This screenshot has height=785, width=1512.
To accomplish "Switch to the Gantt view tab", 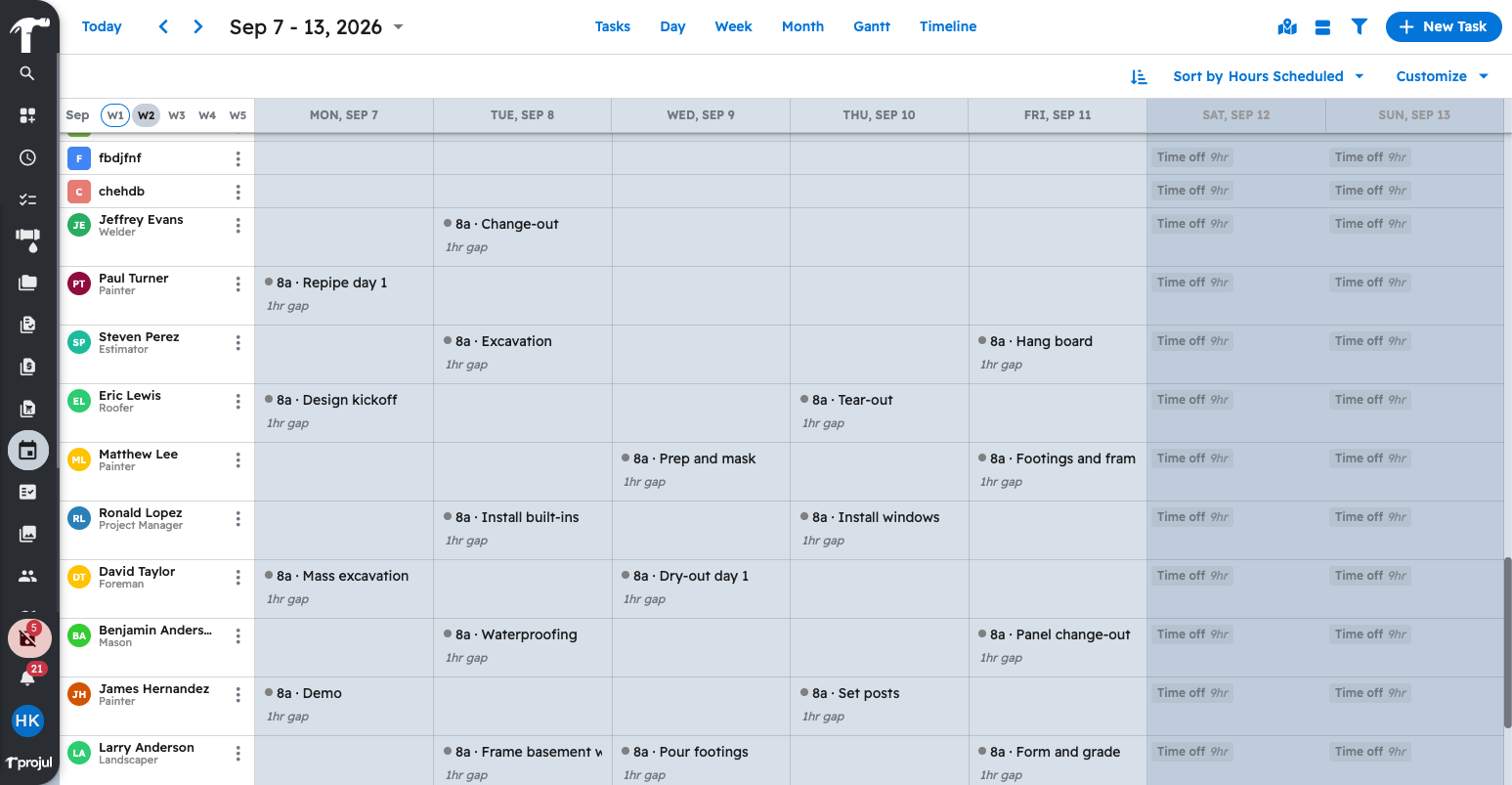I will click(x=872, y=26).
